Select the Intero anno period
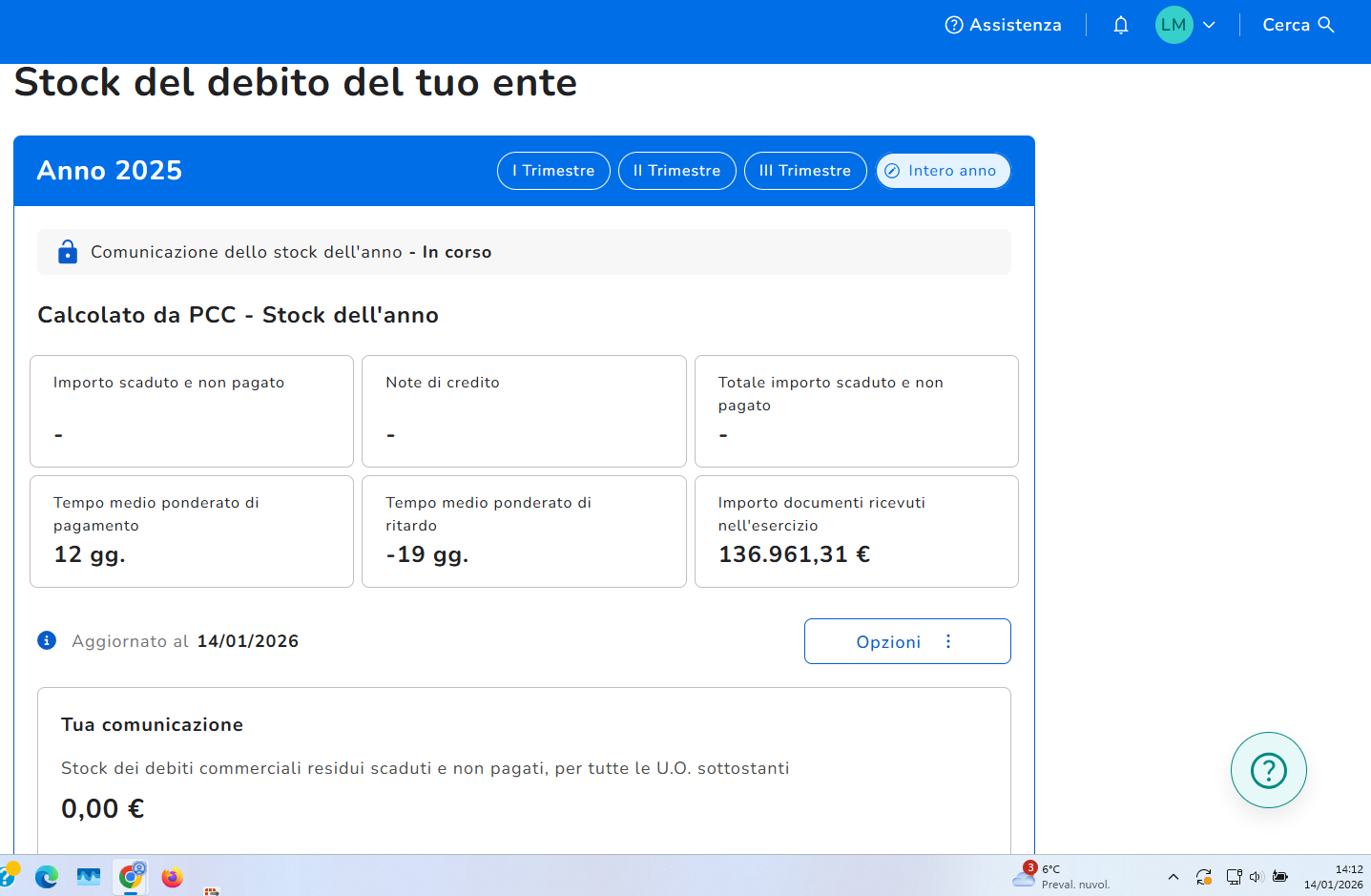Viewport: 1371px width, 896px height. pos(943,171)
